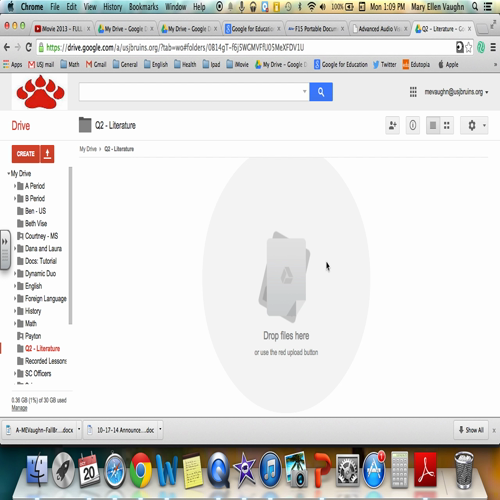Screen dimensions: 500x500
Task: Open the 10-17-14 Announce doc download menu arrow
Action: 160,429
